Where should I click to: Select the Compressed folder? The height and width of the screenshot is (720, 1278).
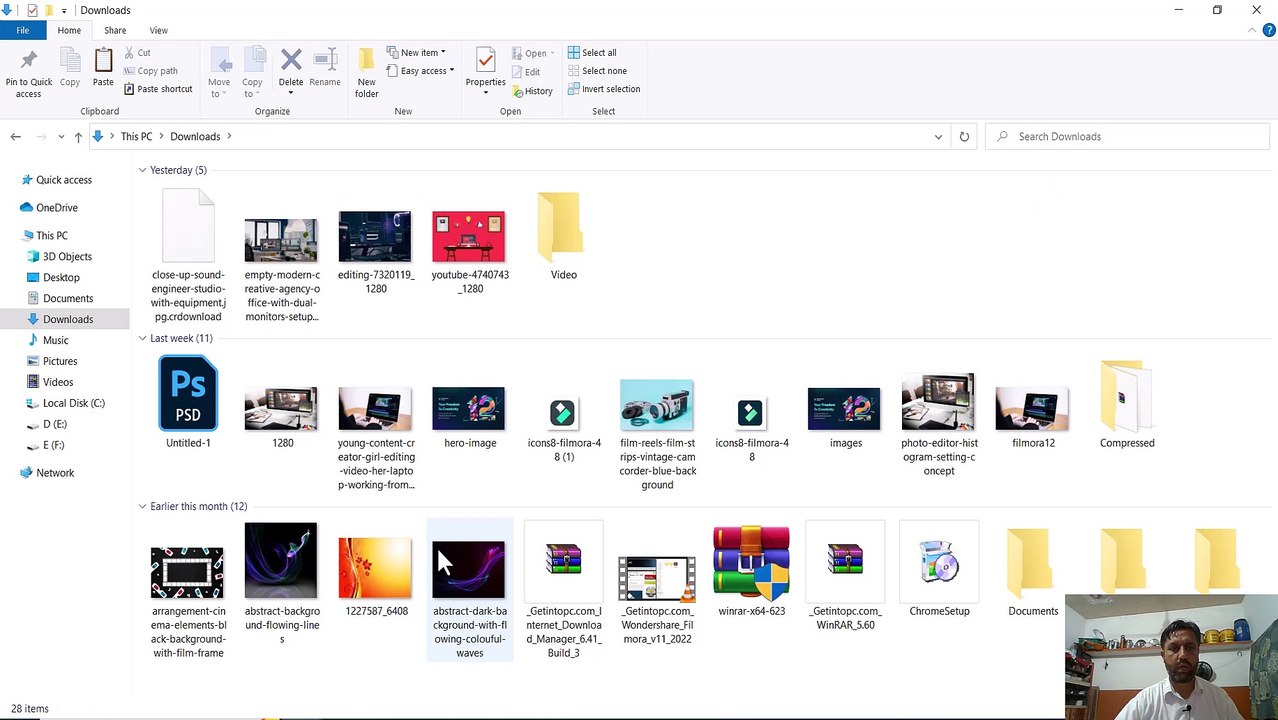tap(1127, 404)
